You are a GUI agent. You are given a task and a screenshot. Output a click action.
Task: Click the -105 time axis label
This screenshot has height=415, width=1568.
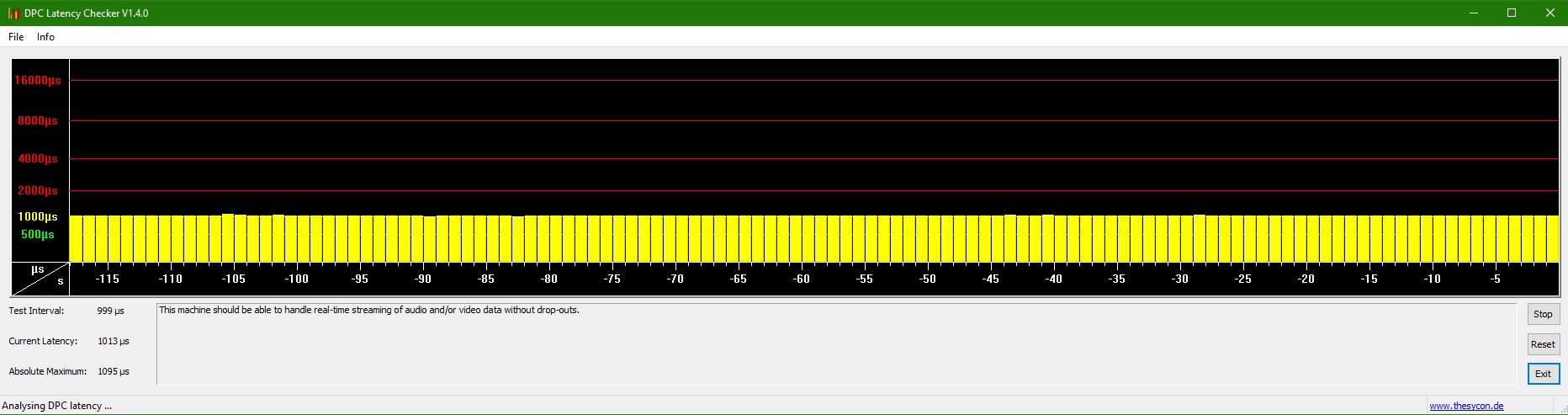(x=233, y=279)
